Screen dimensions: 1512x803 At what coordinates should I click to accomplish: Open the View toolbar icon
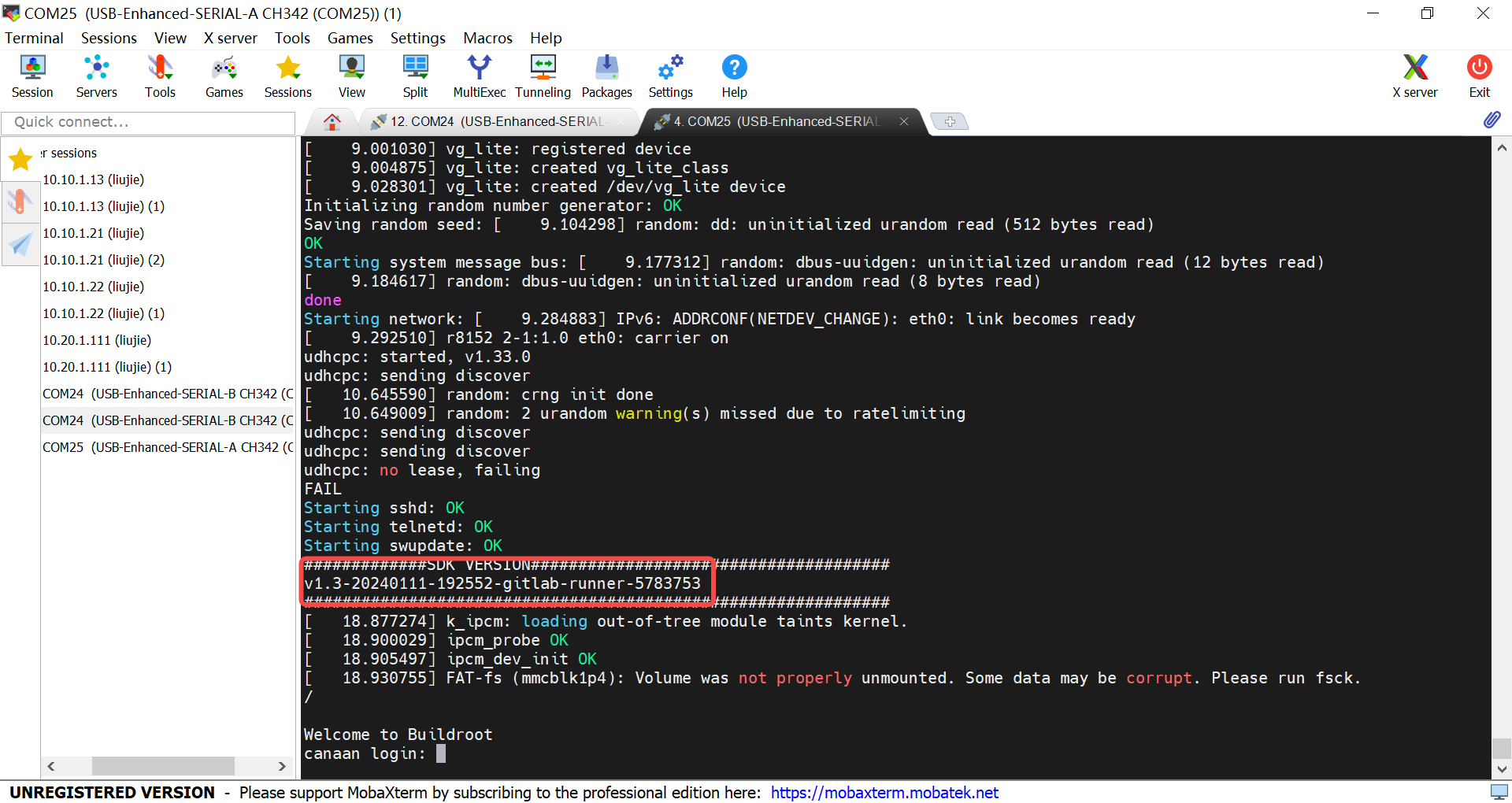[352, 76]
